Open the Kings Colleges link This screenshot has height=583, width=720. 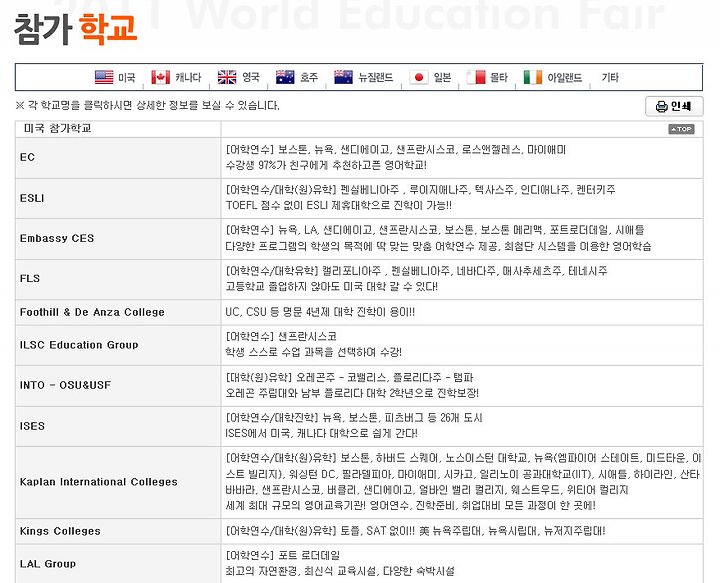pos(60,531)
